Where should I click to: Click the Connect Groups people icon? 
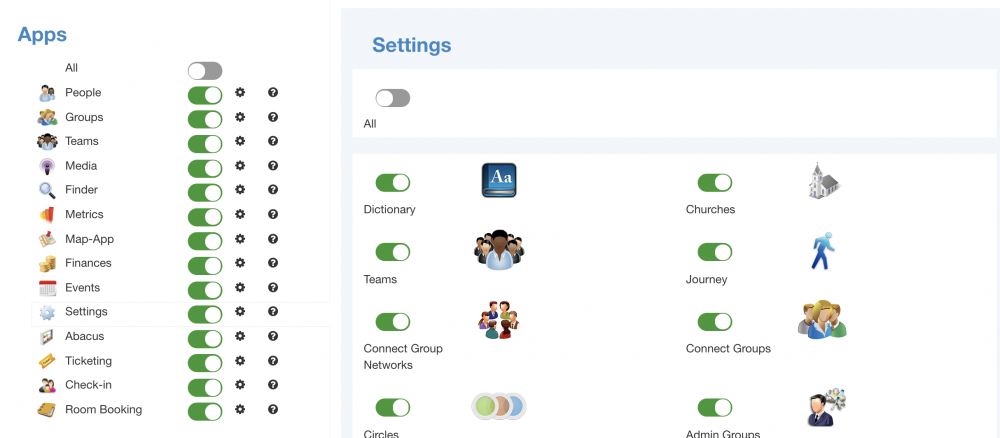pyautogui.click(x=823, y=319)
